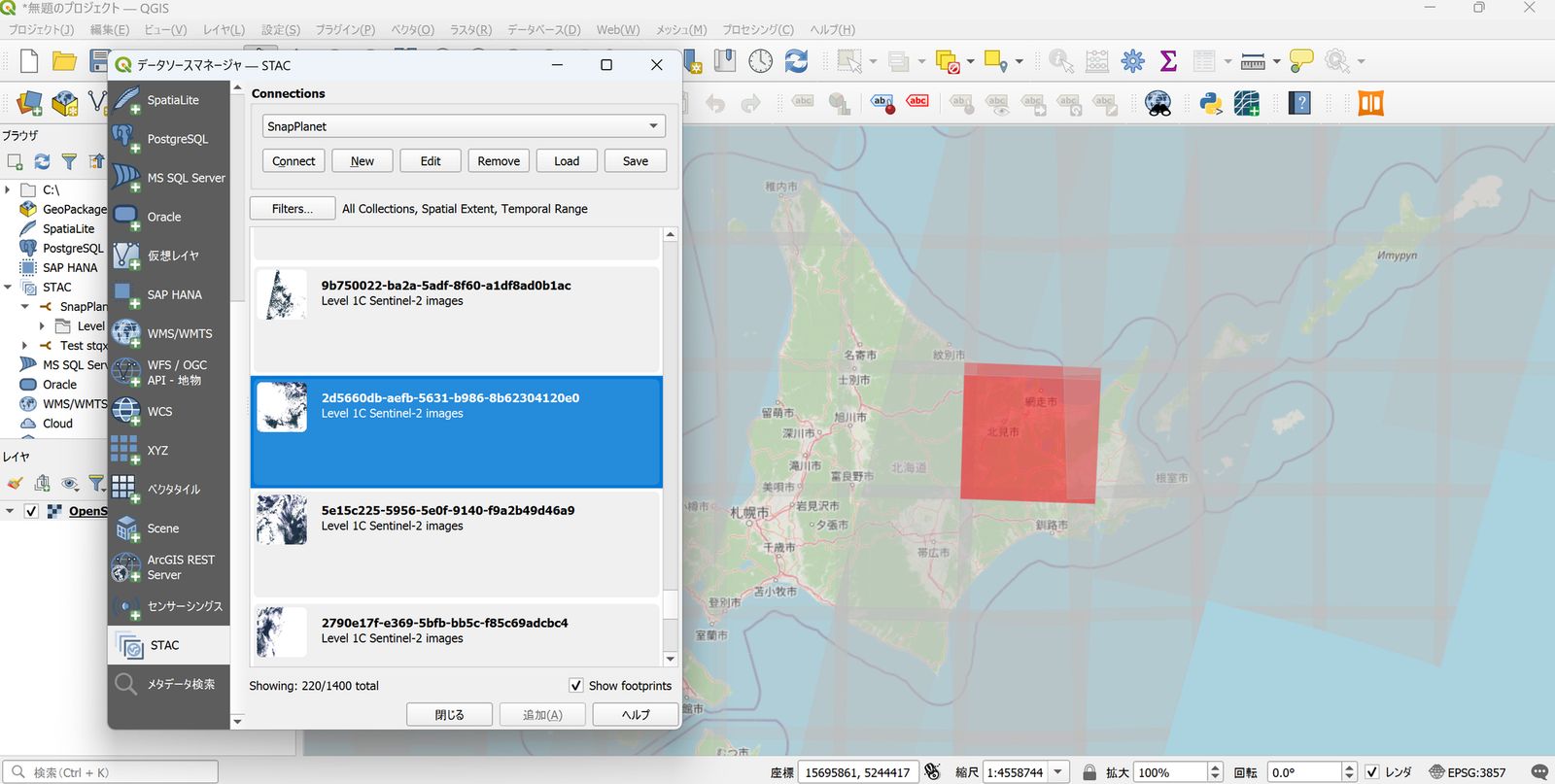This screenshot has height=784, width=1555.
Task: Open the ラスタ(R) menu
Action: coord(470,30)
